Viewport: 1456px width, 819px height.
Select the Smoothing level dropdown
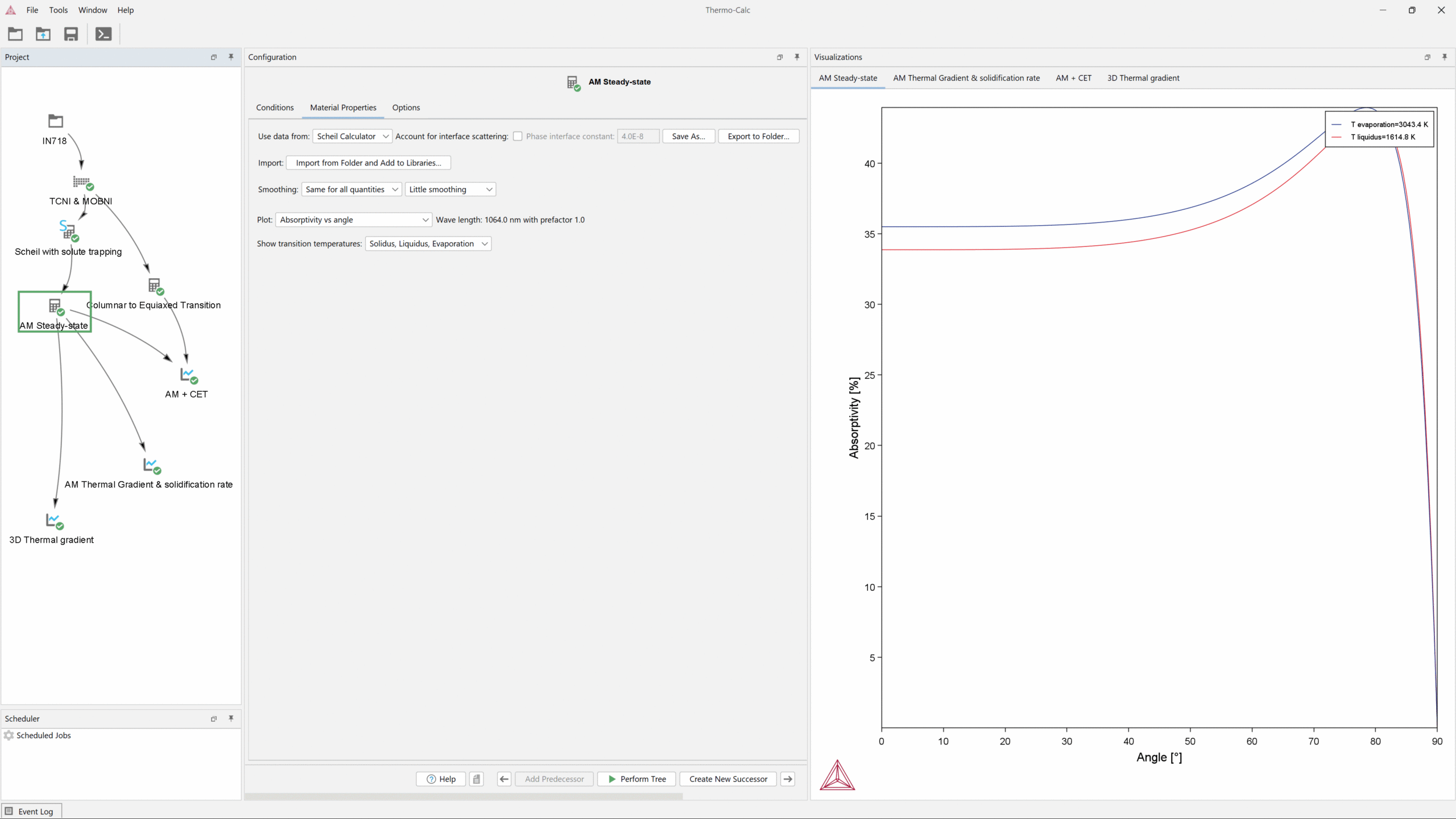tap(450, 189)
